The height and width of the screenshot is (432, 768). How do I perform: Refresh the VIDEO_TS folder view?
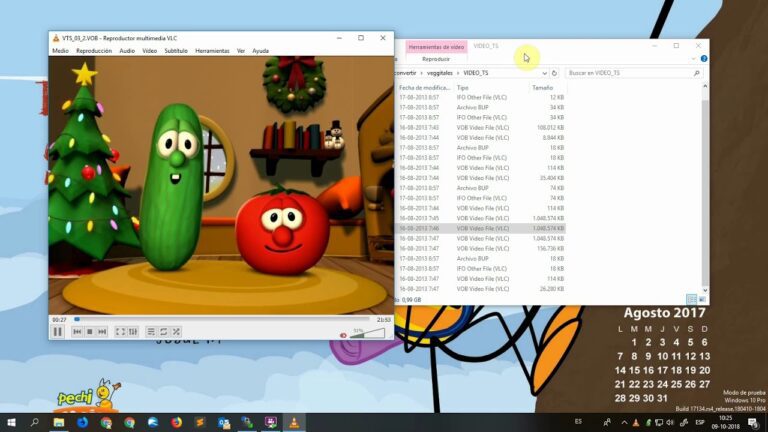click(x=554, y=73)
